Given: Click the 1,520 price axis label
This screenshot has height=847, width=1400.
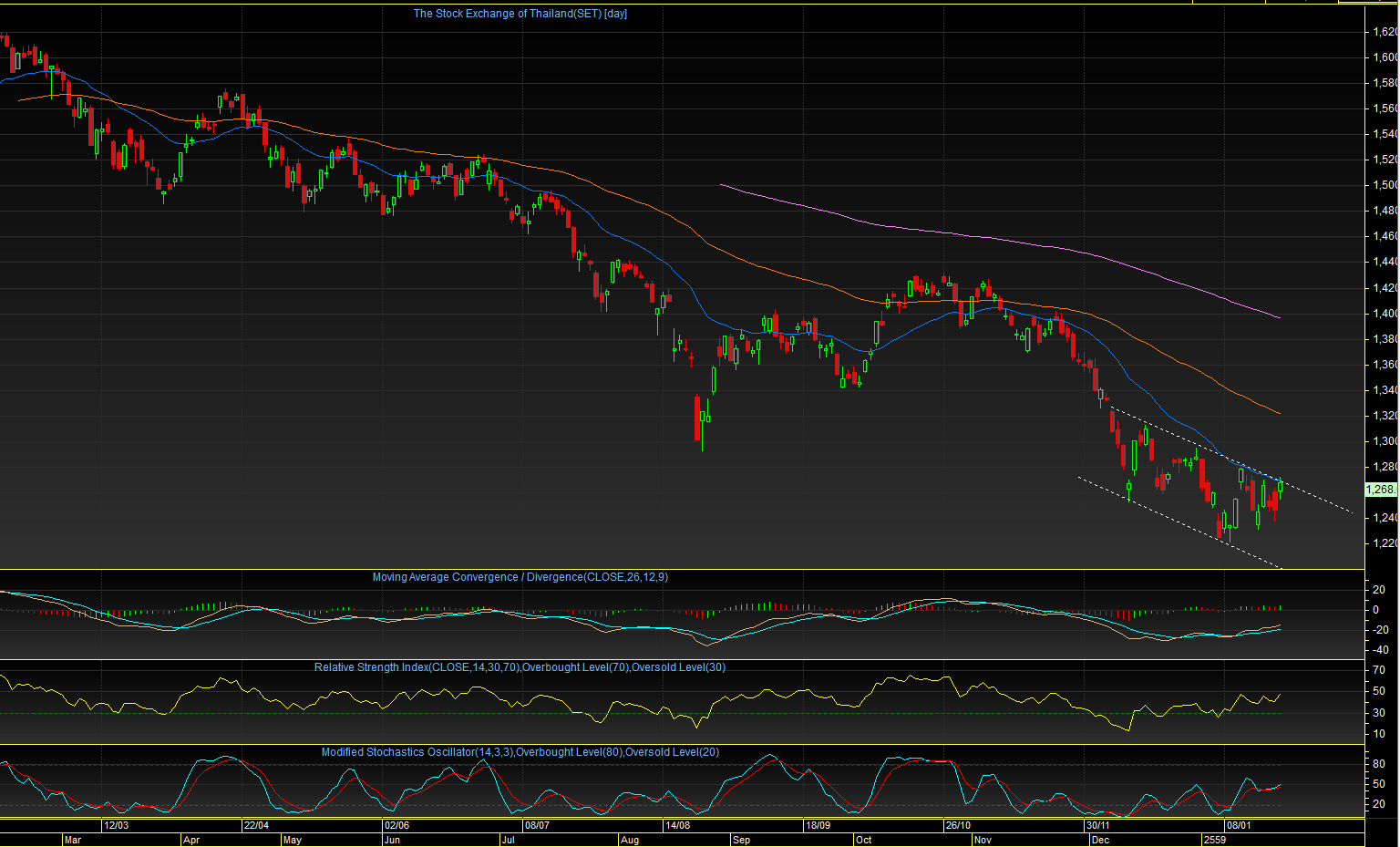Looking at the screenshot, I should 1385,160.
